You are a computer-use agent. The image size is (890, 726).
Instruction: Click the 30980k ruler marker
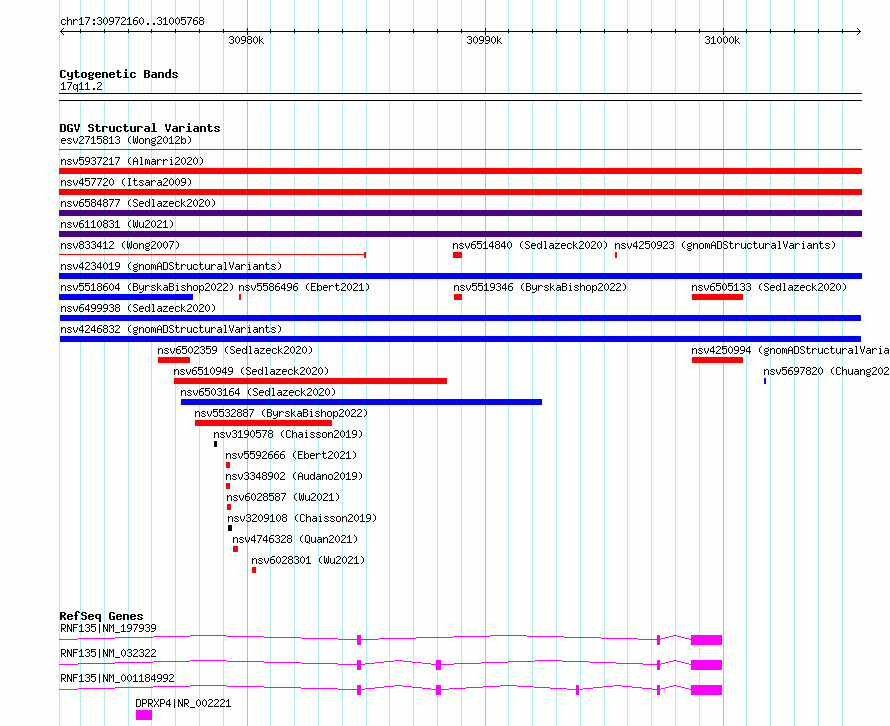[246, 40]
